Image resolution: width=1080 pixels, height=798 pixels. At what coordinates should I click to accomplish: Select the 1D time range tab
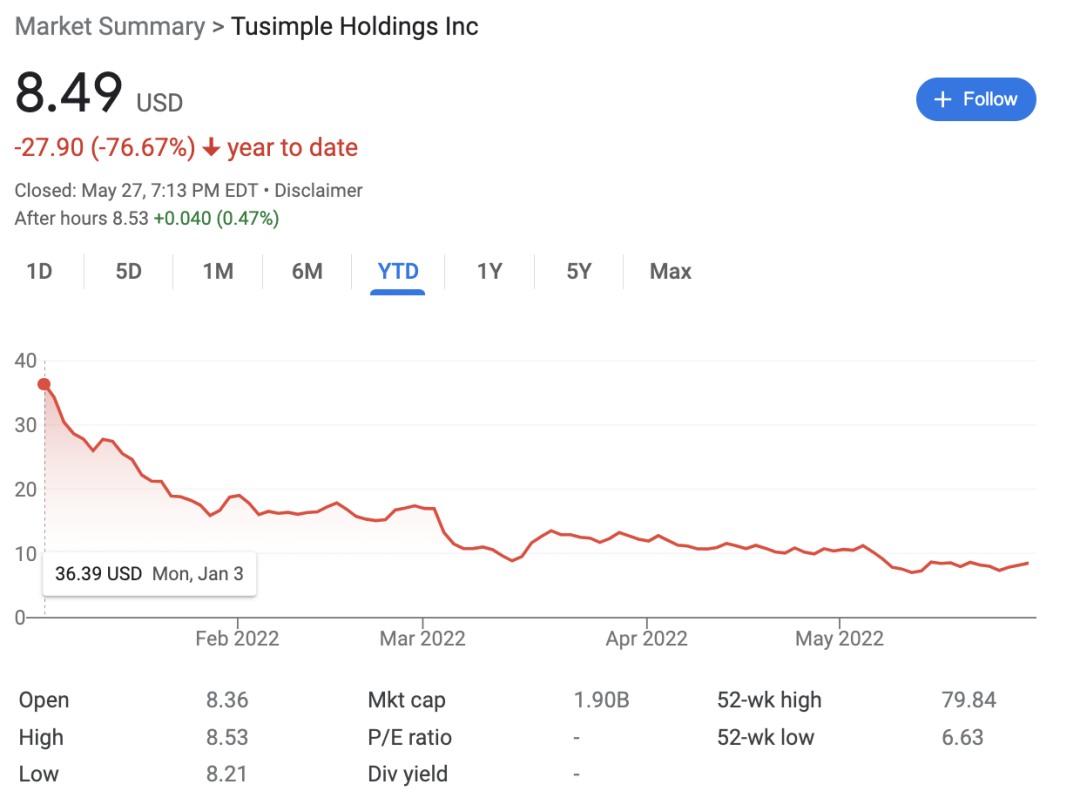39,271
